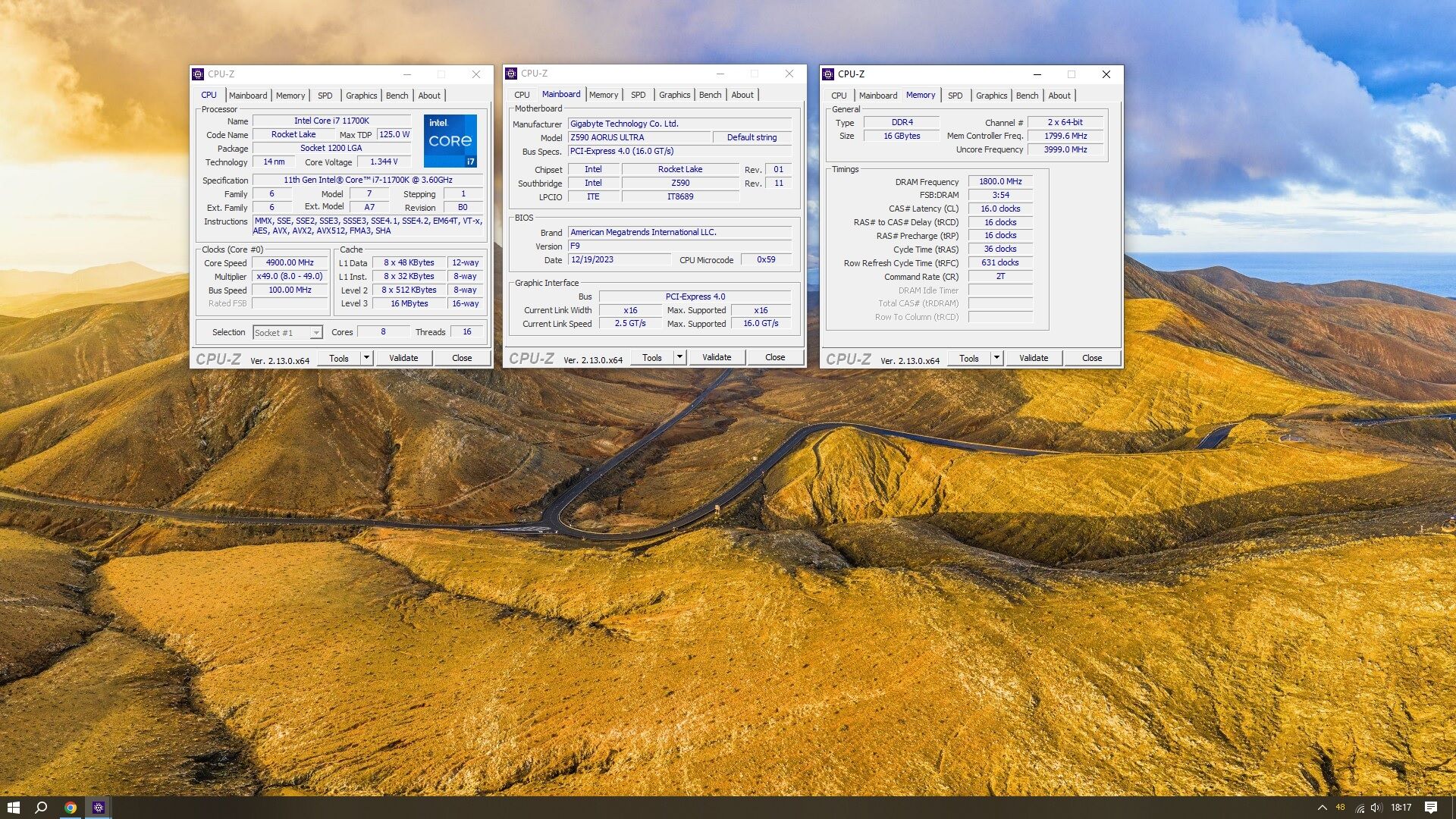Open the Windows Start menu
Screen dimensions: 1456x819
(13, 807)
